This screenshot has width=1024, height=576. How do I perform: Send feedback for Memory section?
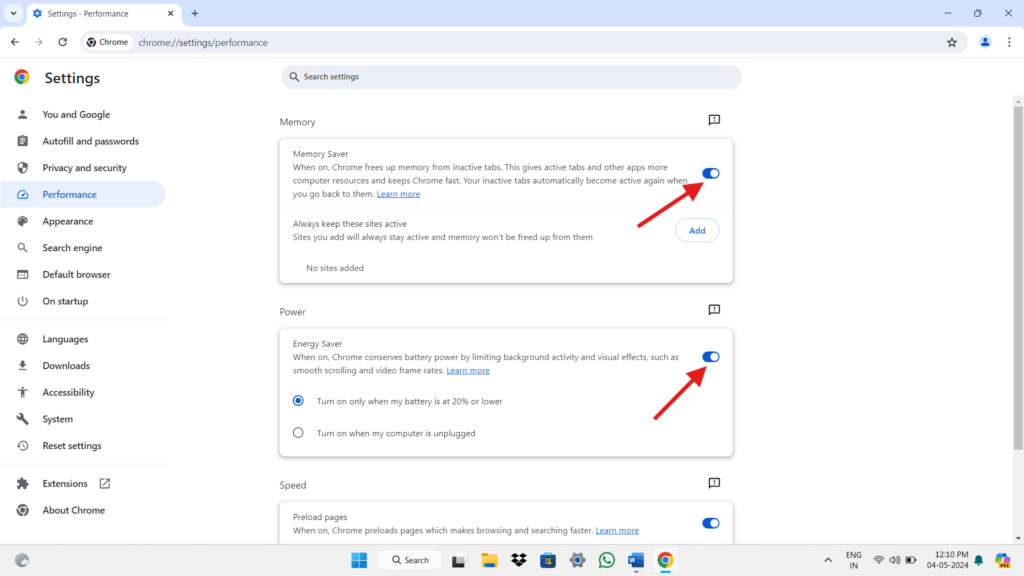714,120
